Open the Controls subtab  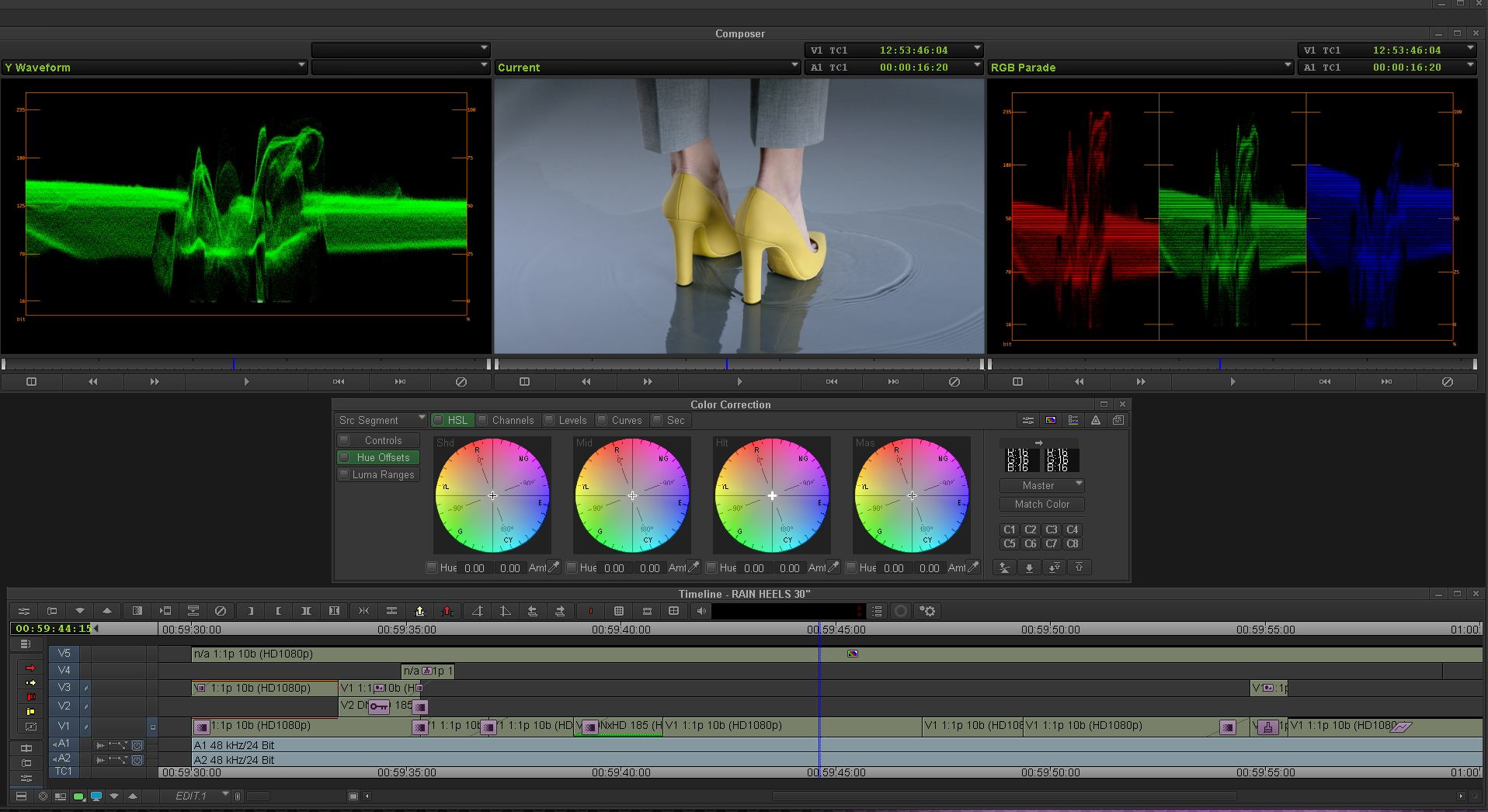384,440
